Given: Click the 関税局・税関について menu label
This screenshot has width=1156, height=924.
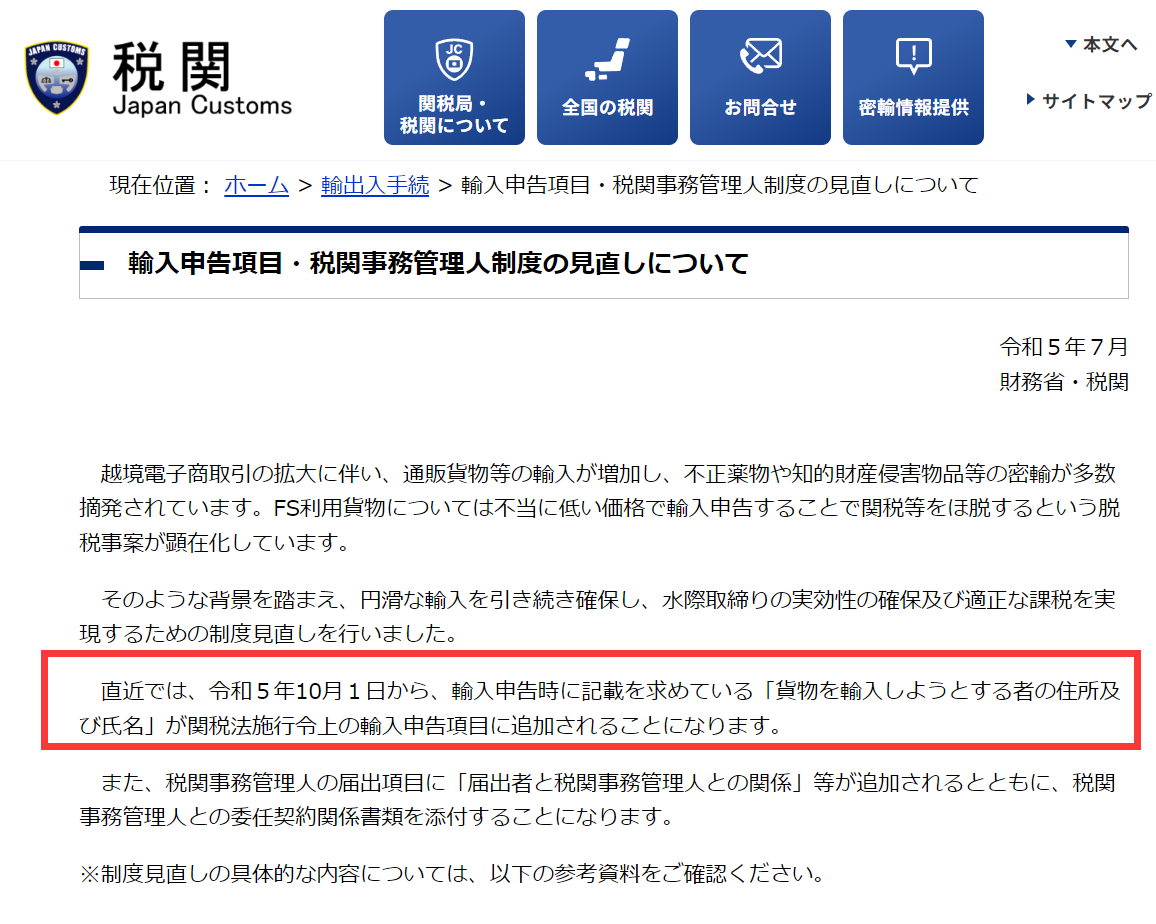Looking at the screenshot, I should 454,114.
